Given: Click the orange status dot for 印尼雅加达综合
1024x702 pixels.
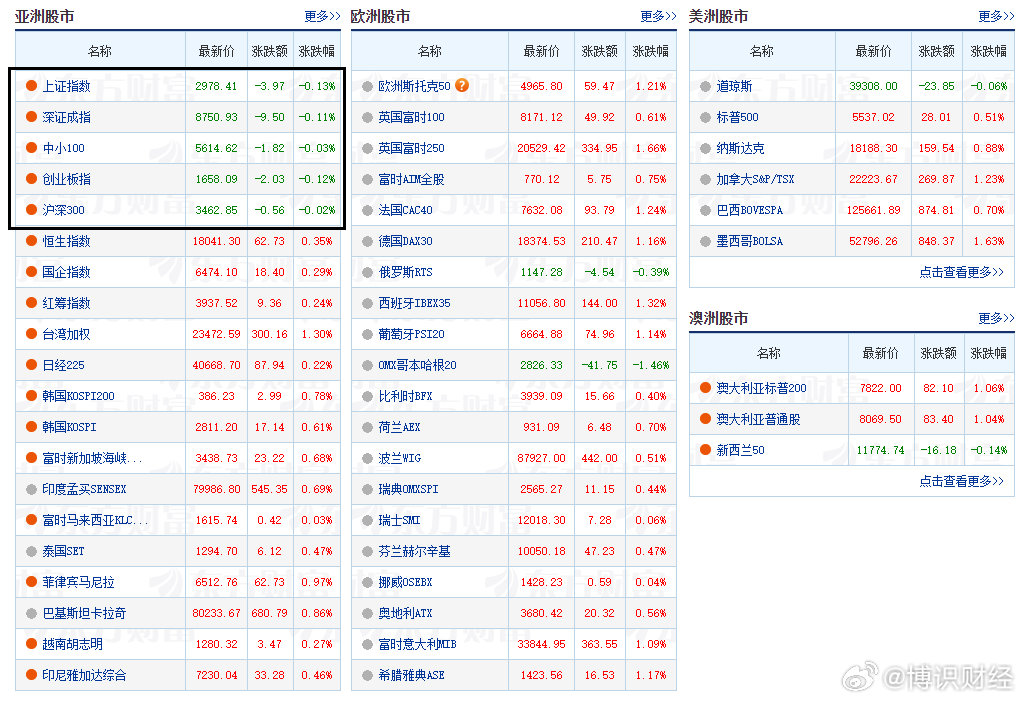Looking at the screenshot, I should [31, 675].
